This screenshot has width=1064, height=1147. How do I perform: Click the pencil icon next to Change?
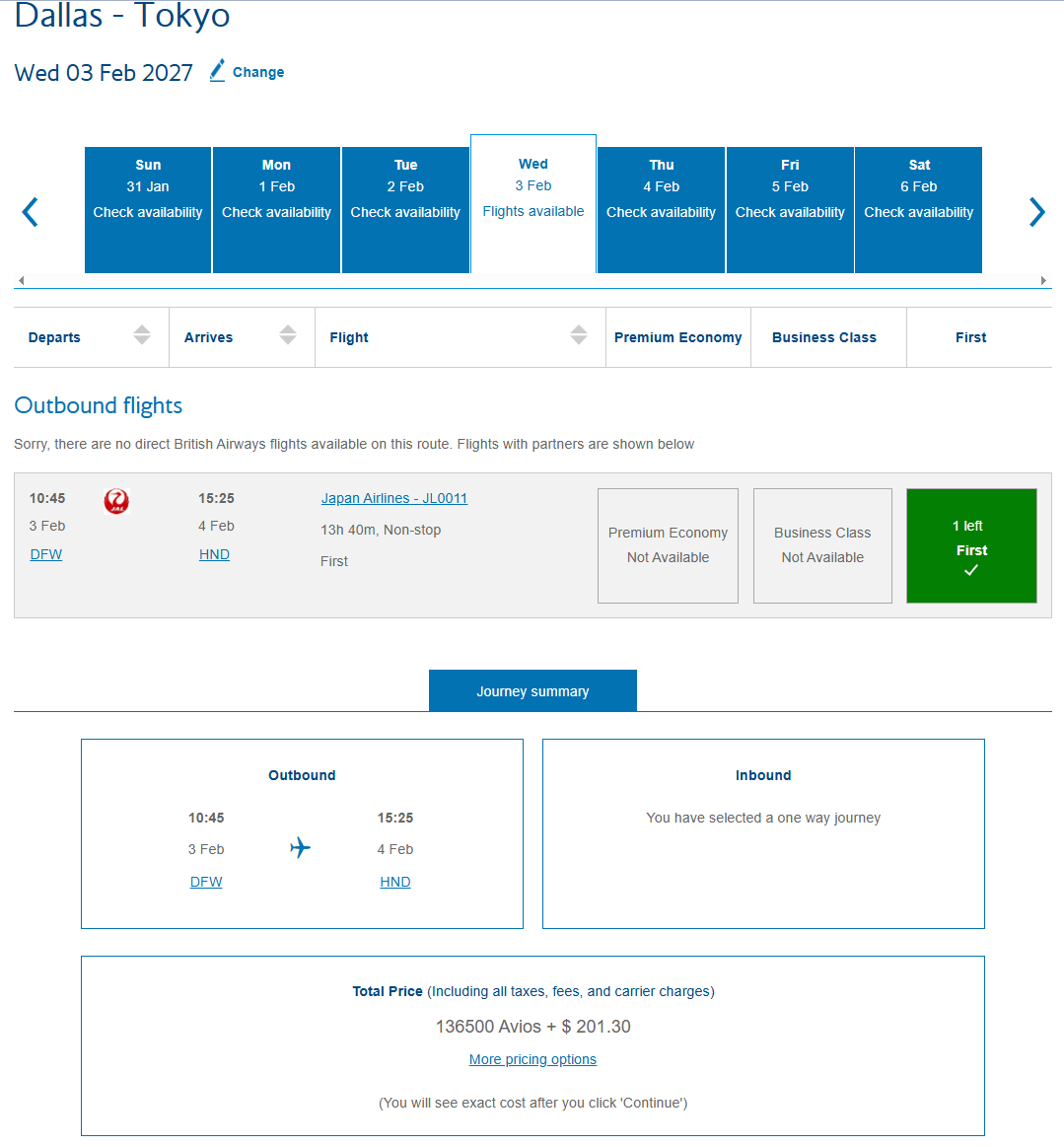coord(217,71)
